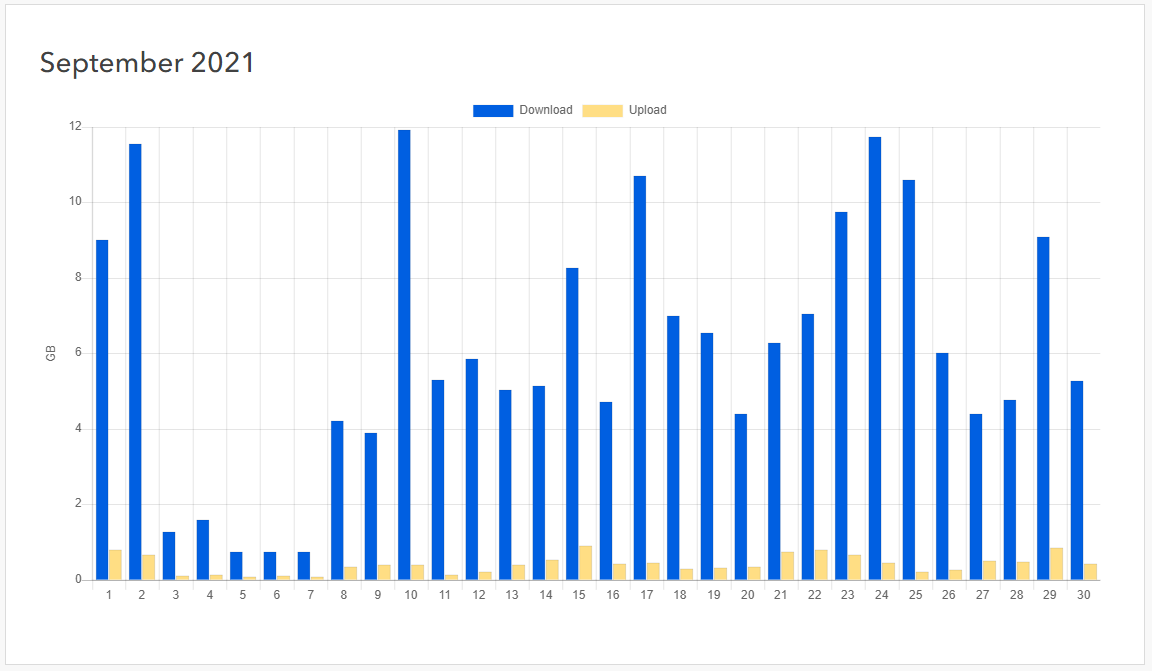Screen dimensions: 1152x671
Task: Click the x-axis label 27
Action: (x=982, y=595)
